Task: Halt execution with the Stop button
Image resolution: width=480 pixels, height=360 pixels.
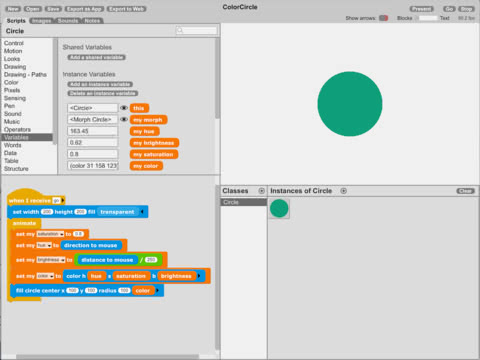Action: pyautogui.click(x=466, y=9)
